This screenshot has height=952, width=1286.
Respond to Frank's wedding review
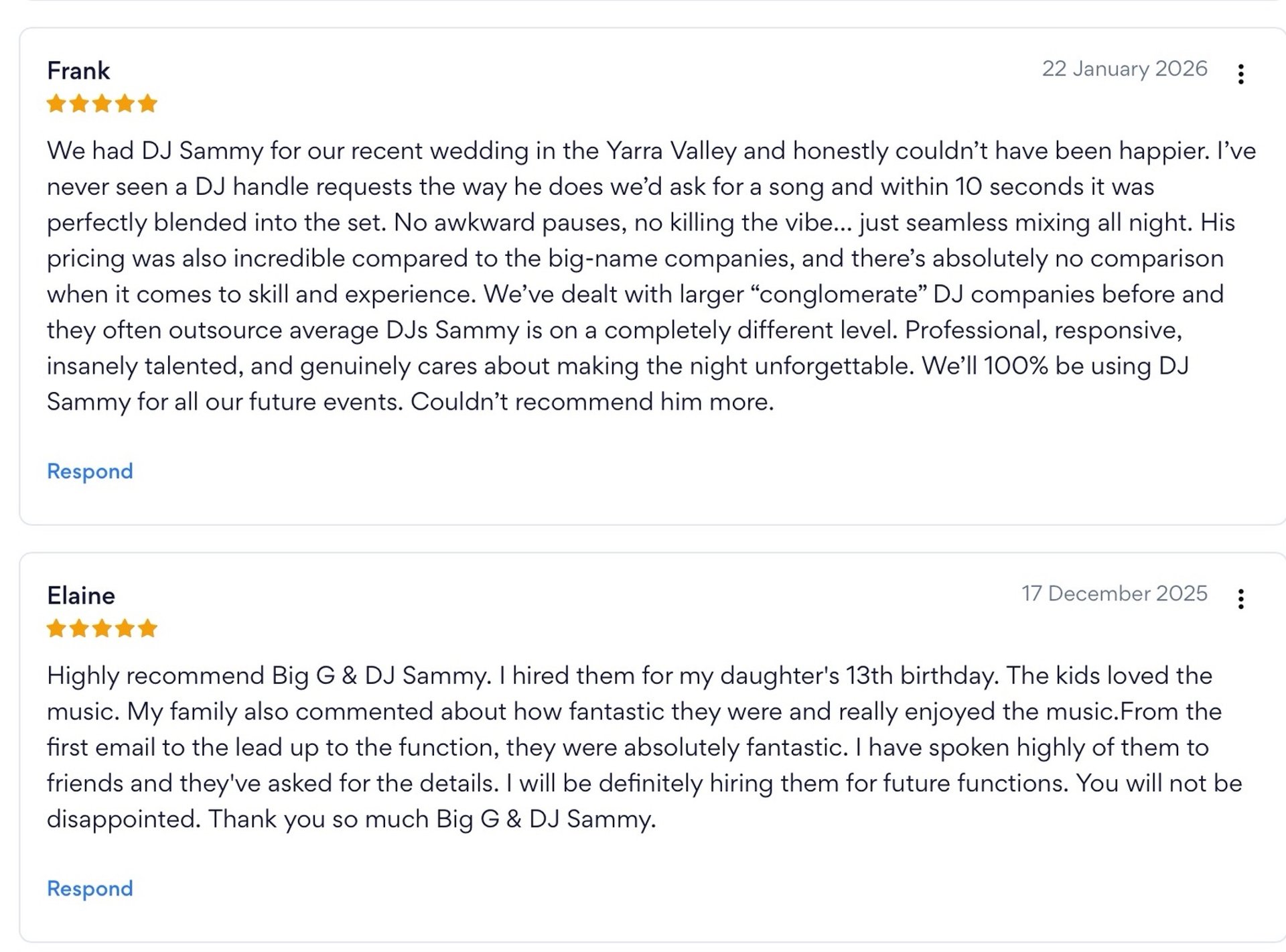(90, 471)
